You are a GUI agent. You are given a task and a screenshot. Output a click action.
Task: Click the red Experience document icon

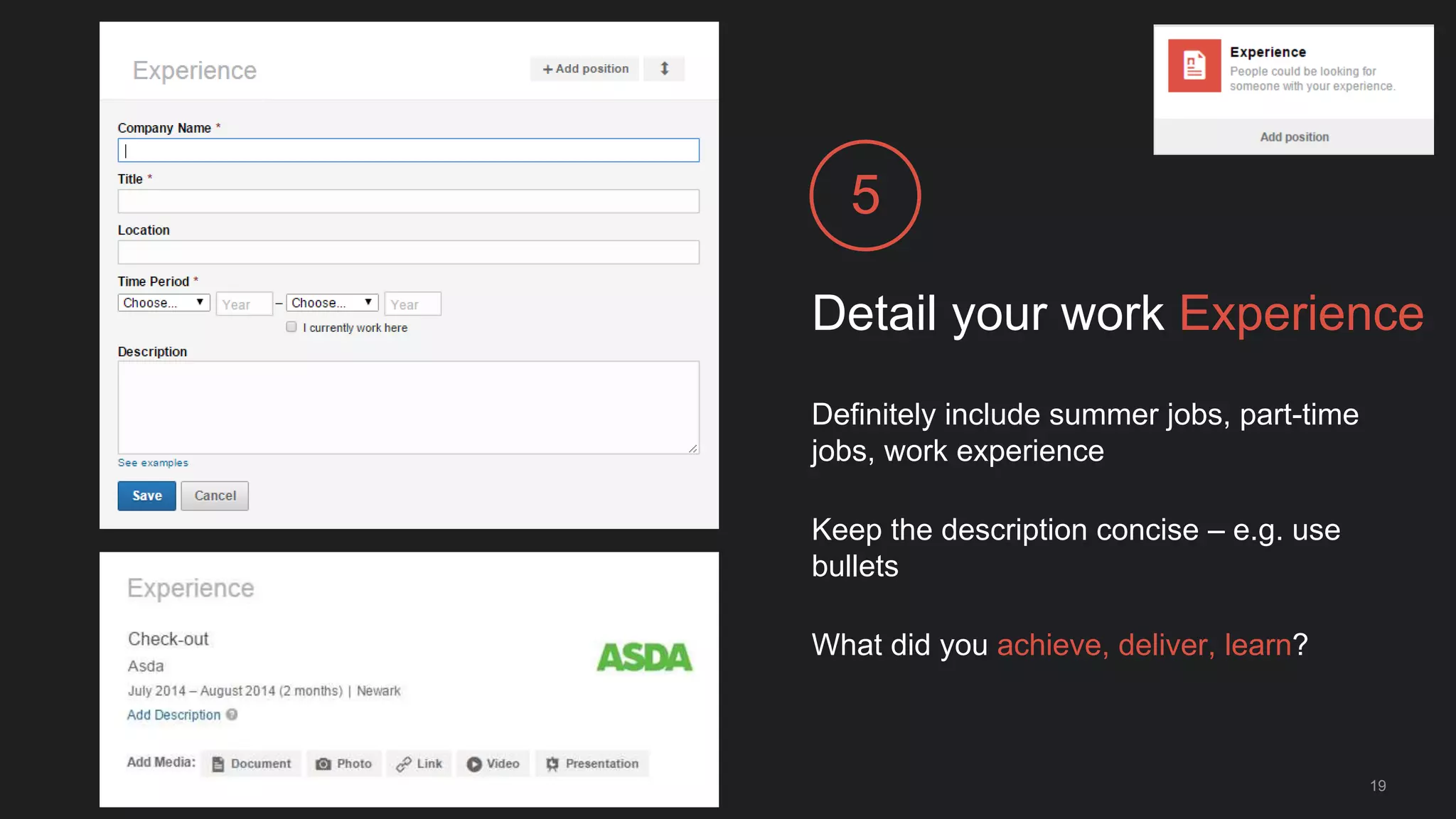1194,65
